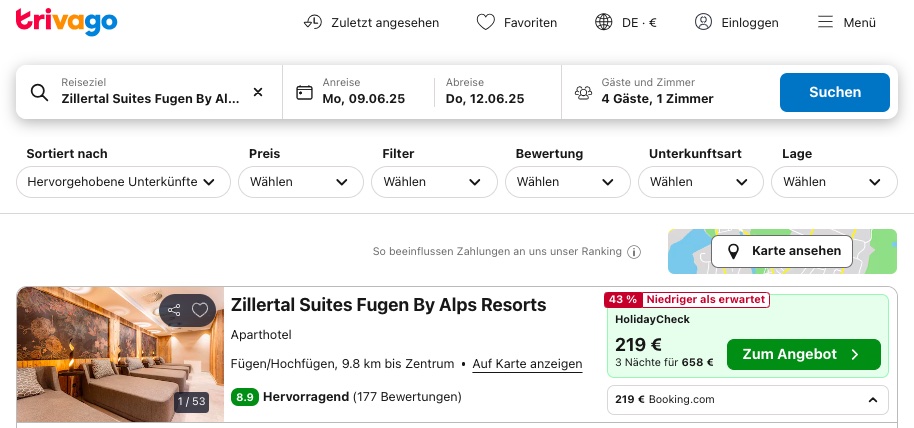Click Fügen/Hochfügen, 9.8 km bis Zentrum
914x428 pixels.
[342, 364]
